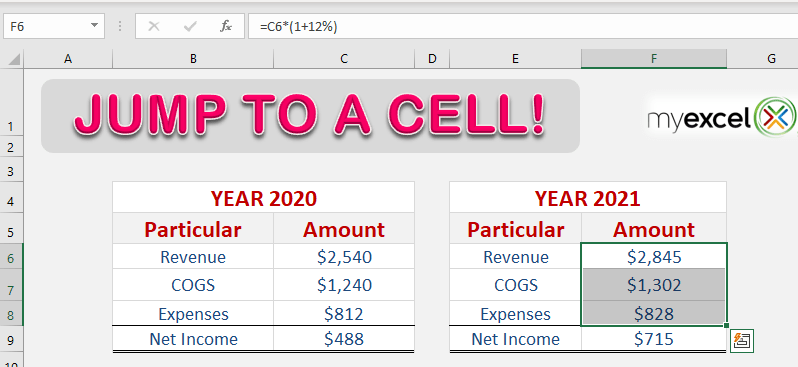Viewport: 798px width, 367px height.
Task: Select column F header
Action: pyautogui.click(x=653, y=59)
